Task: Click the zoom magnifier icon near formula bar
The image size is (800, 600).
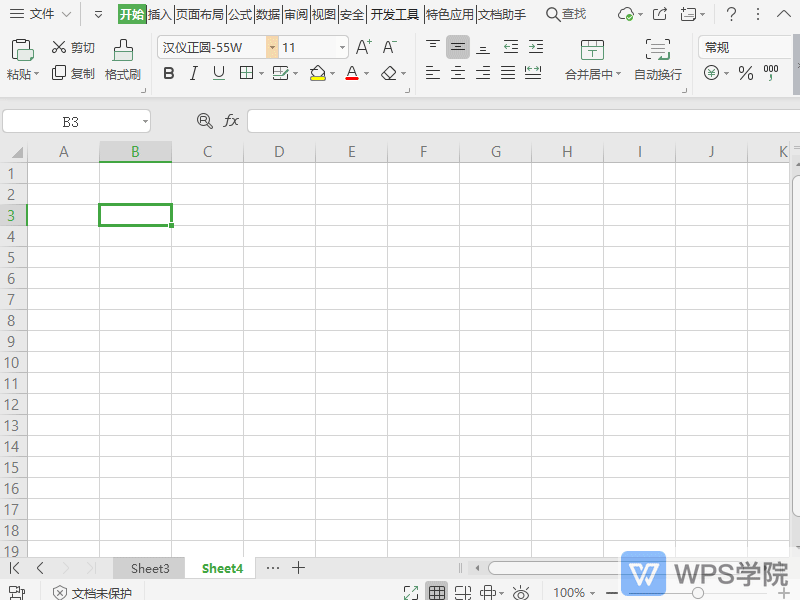Action: [205, 121]
